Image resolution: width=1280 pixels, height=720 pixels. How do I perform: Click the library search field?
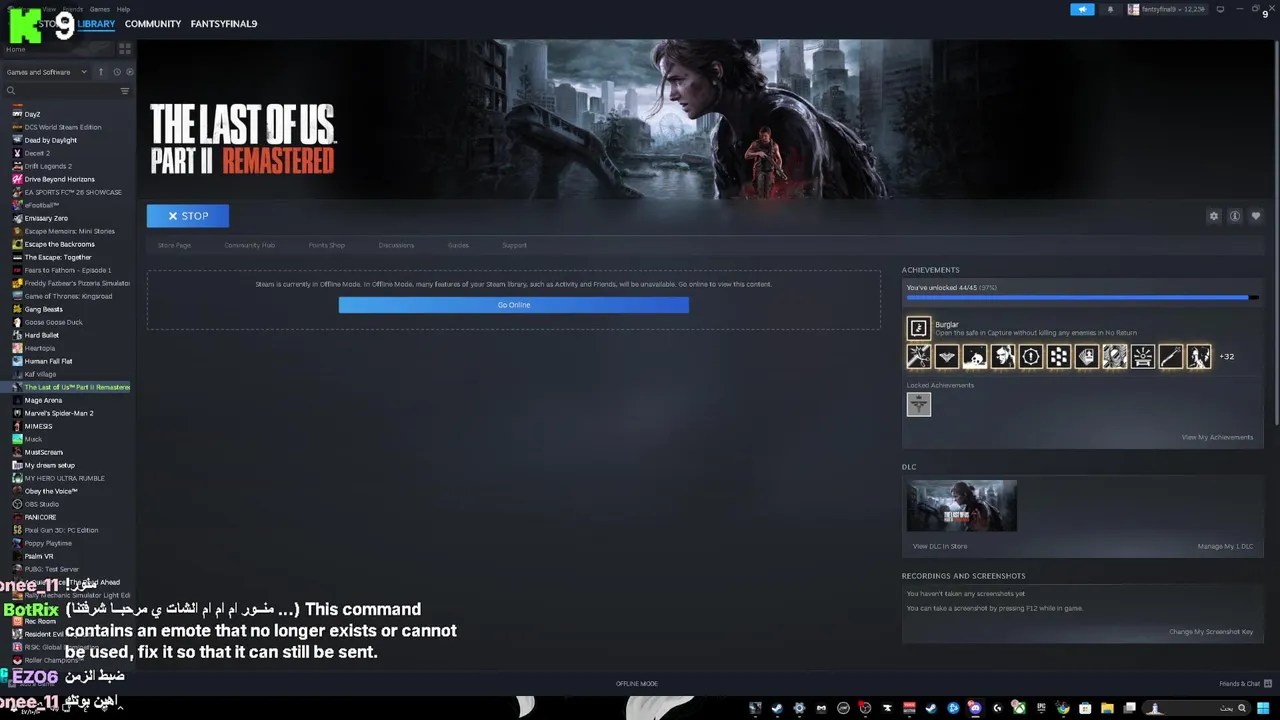click(60, 91)
